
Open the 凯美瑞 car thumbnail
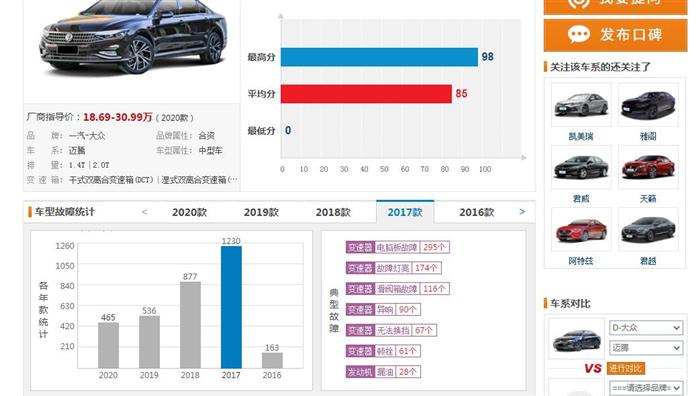581,104
